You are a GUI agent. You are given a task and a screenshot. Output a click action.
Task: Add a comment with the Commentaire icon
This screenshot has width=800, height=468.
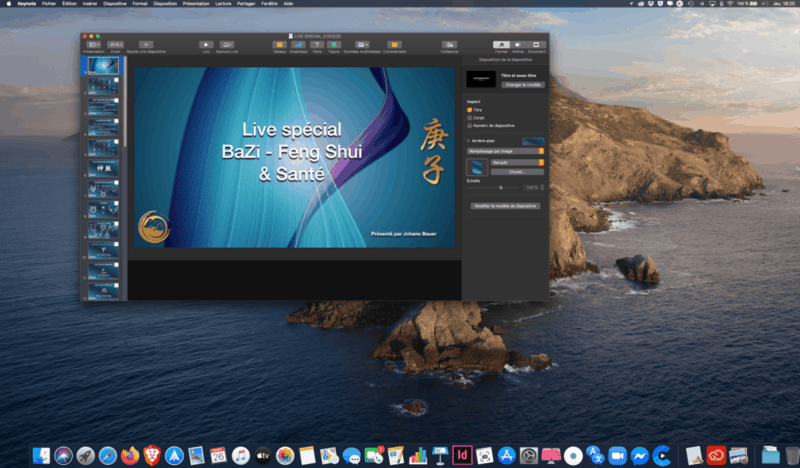pos(394,45)
